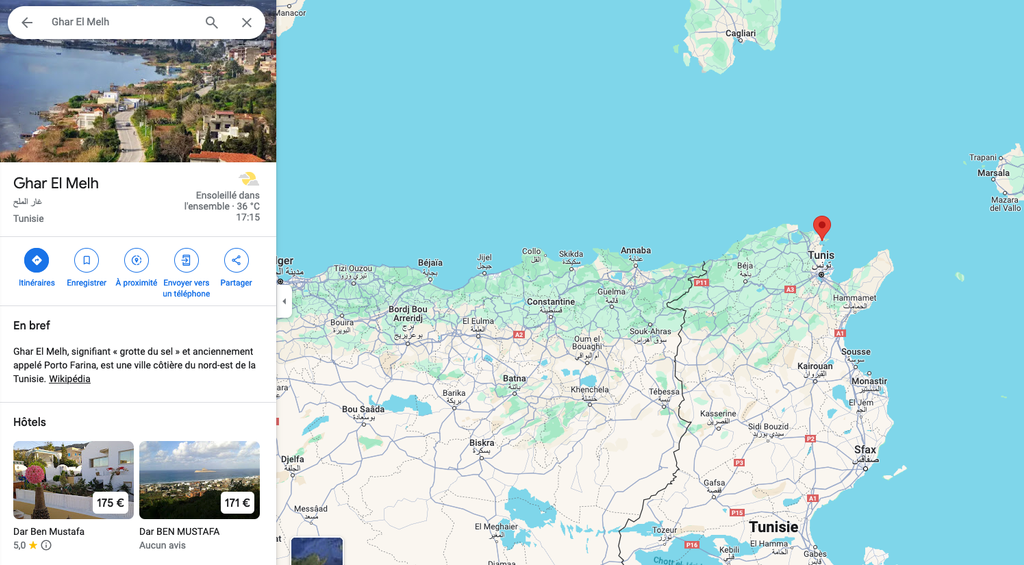Image resolution: width=1024 pixels, height=565 pixels.
Task: Send to phone with Envoyer icon
Action: [x=186, y=260]
